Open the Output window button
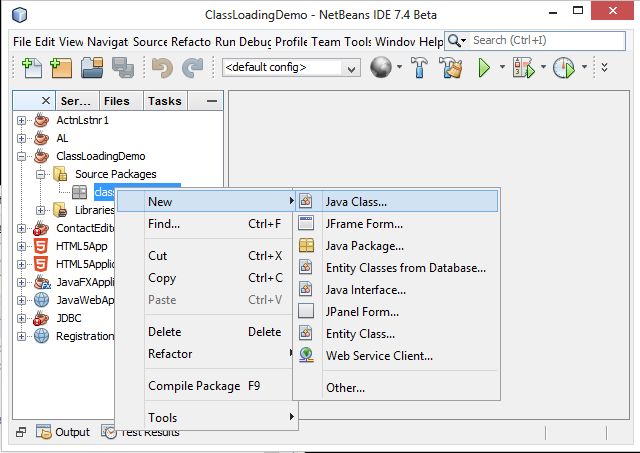Viewport: 640px width, 453px height. [63, 432]
